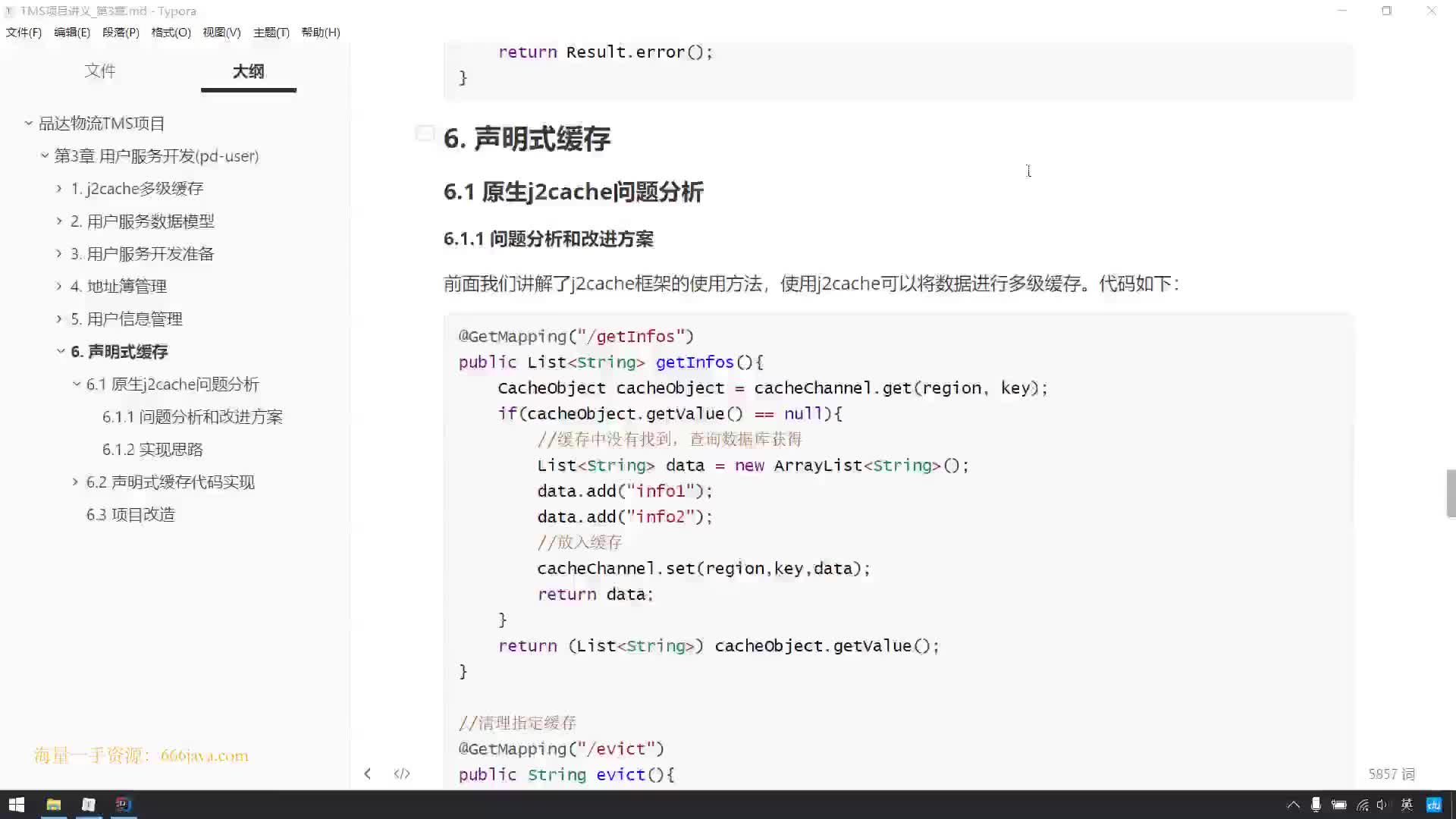Click the blue input method tray icon

pos(1434,805)
